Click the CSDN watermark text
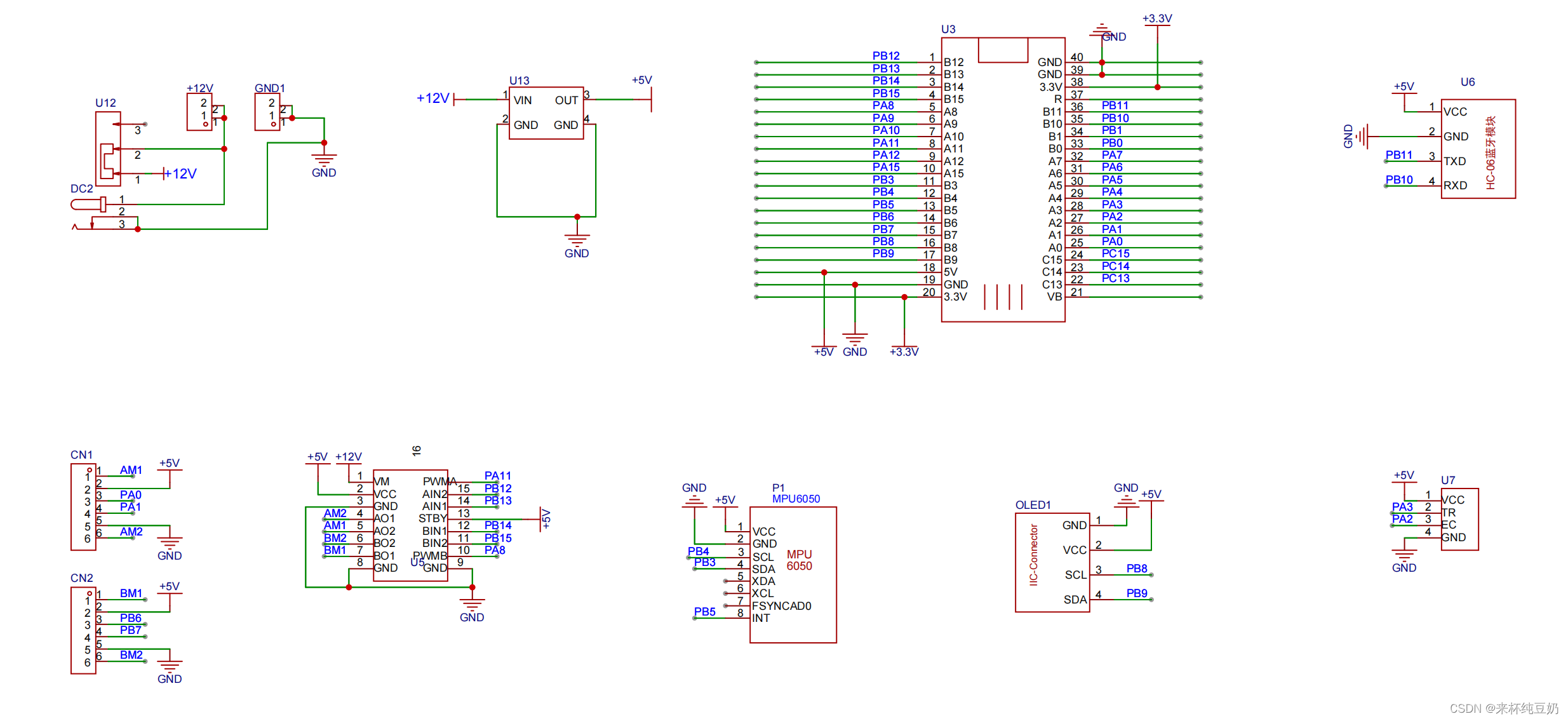Image resolution: width=1568 pixels, height=721 pixels. pyautogui.click(x=1503, y=708)
